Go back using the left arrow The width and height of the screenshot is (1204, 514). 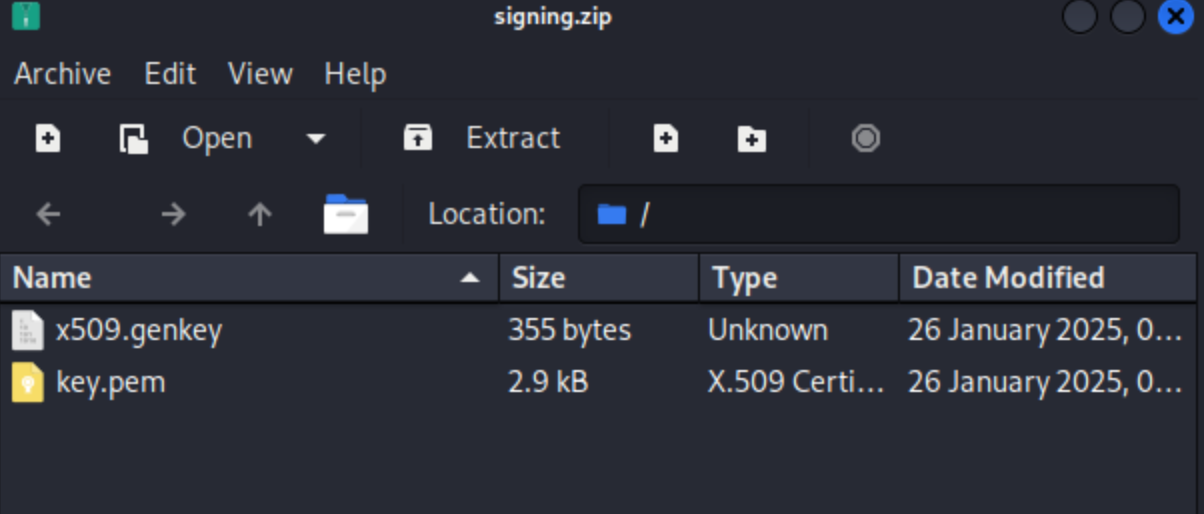coord(48,214)
